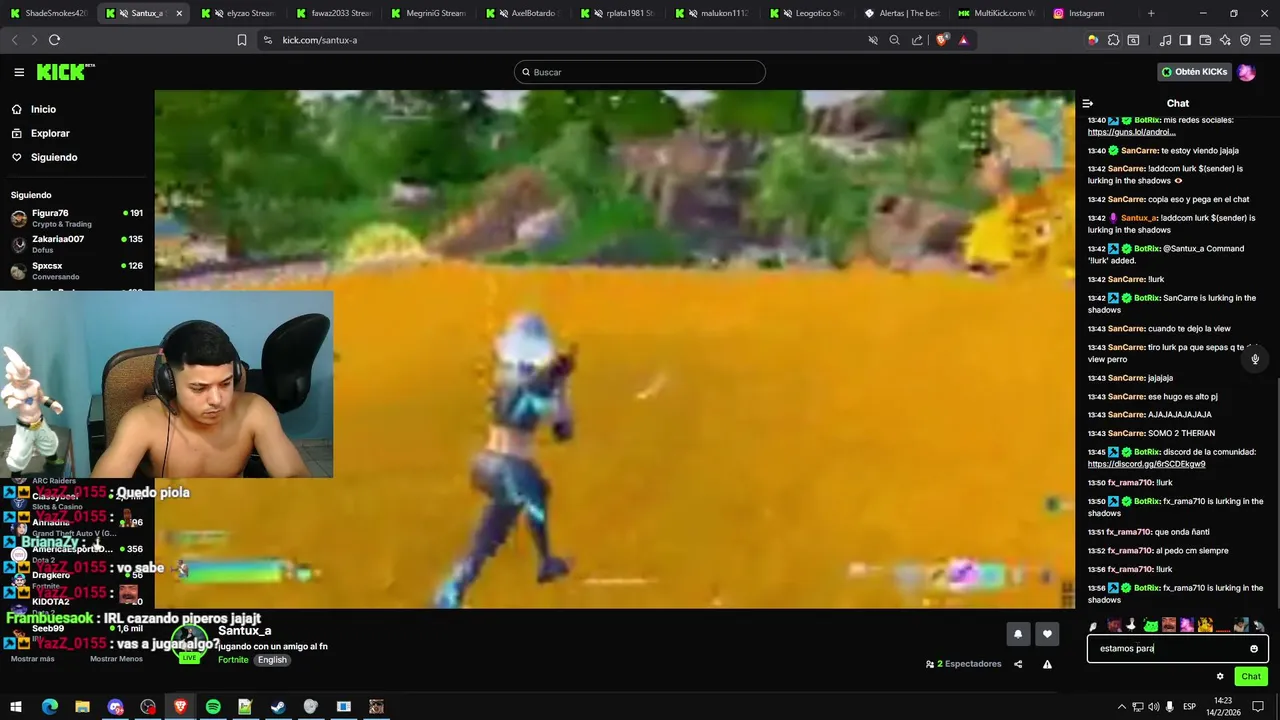Focus the Buscar search field
Screen dimensions: 1280x720
(640, 72)
